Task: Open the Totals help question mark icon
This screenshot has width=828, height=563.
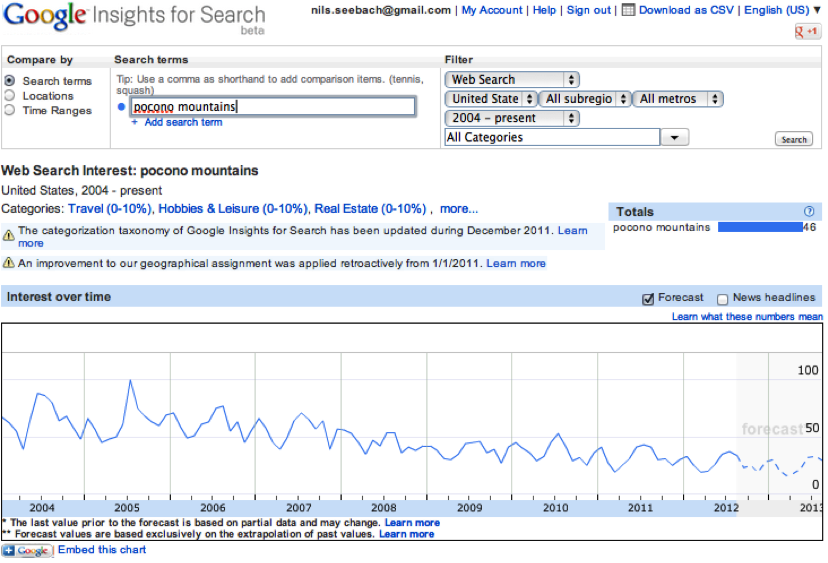Action: coord(808,212)
